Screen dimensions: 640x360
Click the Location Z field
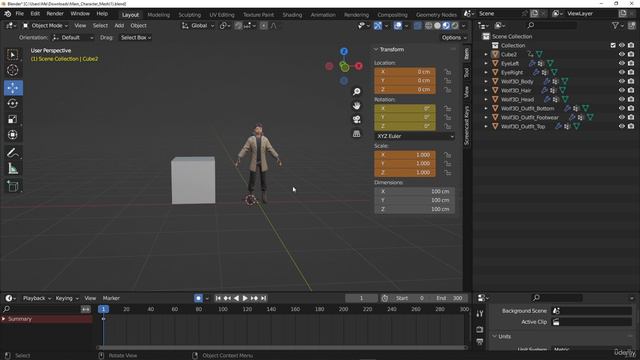coord(405,89)
